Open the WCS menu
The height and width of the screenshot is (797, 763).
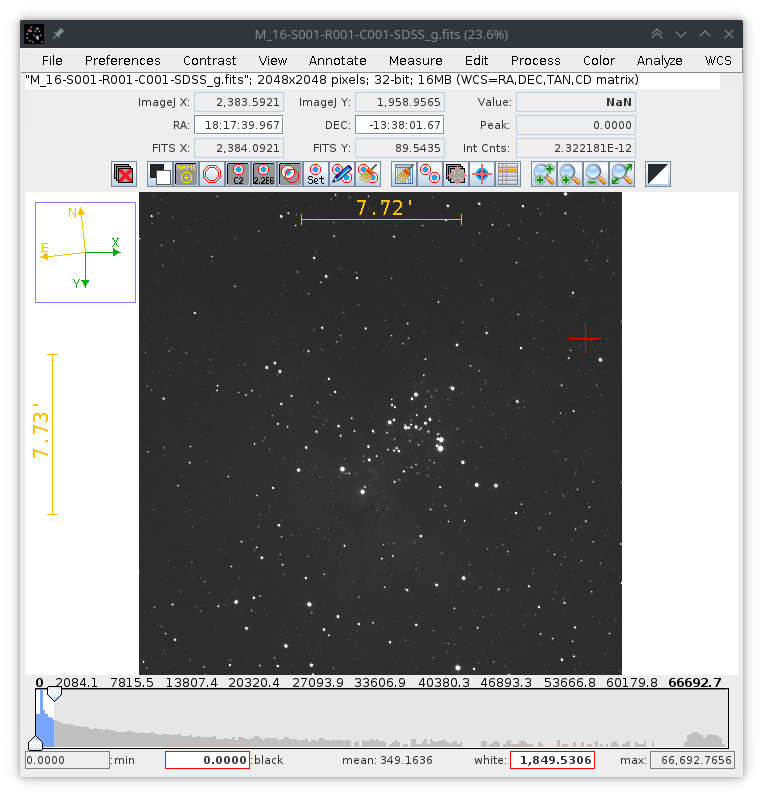718,60
